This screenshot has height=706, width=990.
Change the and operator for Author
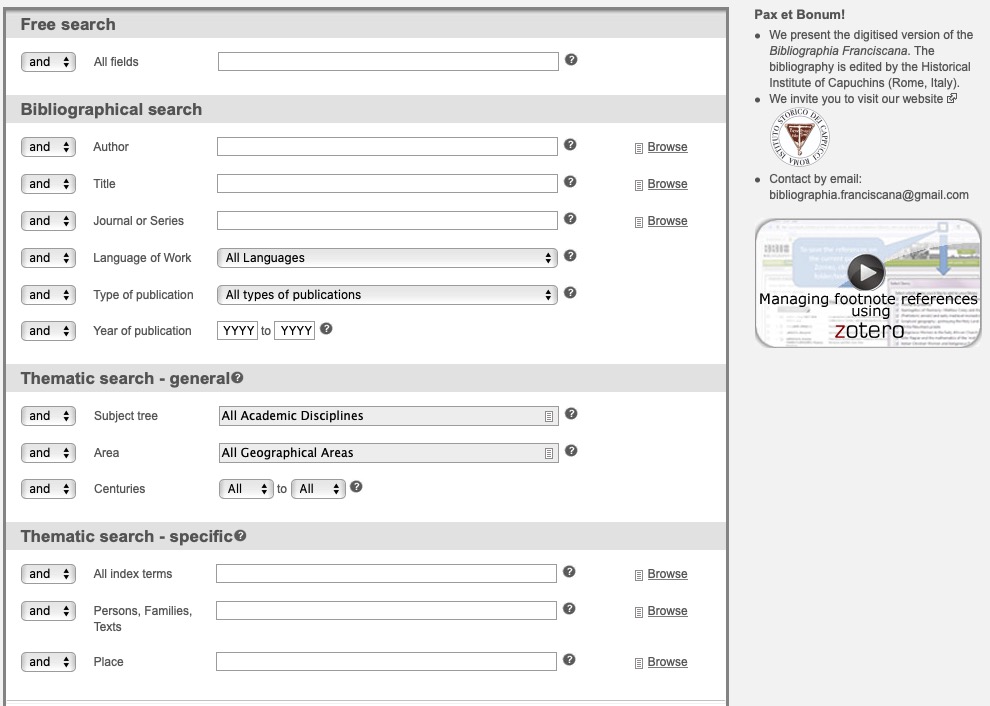pos(48,147)
